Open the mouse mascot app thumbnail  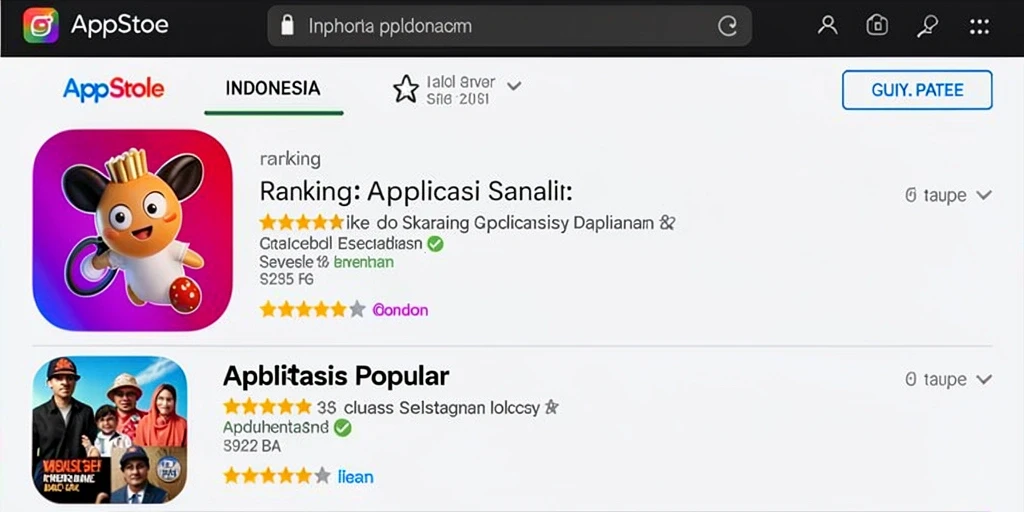click(x=133, y=230)
